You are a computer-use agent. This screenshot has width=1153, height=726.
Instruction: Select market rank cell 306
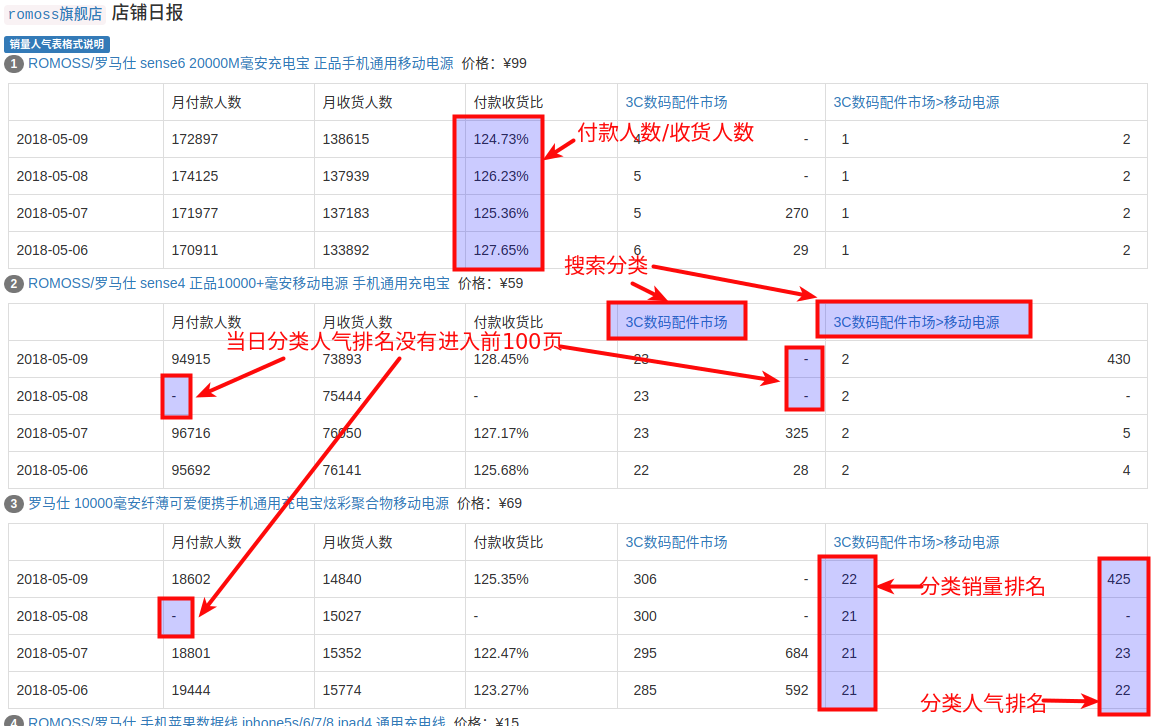click(645, 579)
